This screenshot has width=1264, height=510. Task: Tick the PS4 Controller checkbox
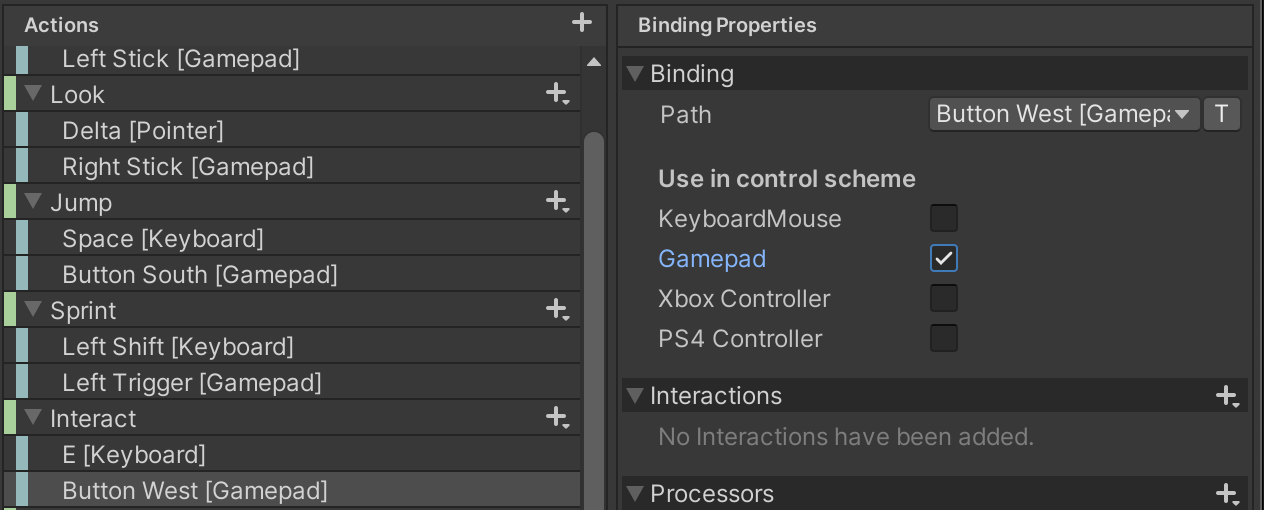click(943, 339)
